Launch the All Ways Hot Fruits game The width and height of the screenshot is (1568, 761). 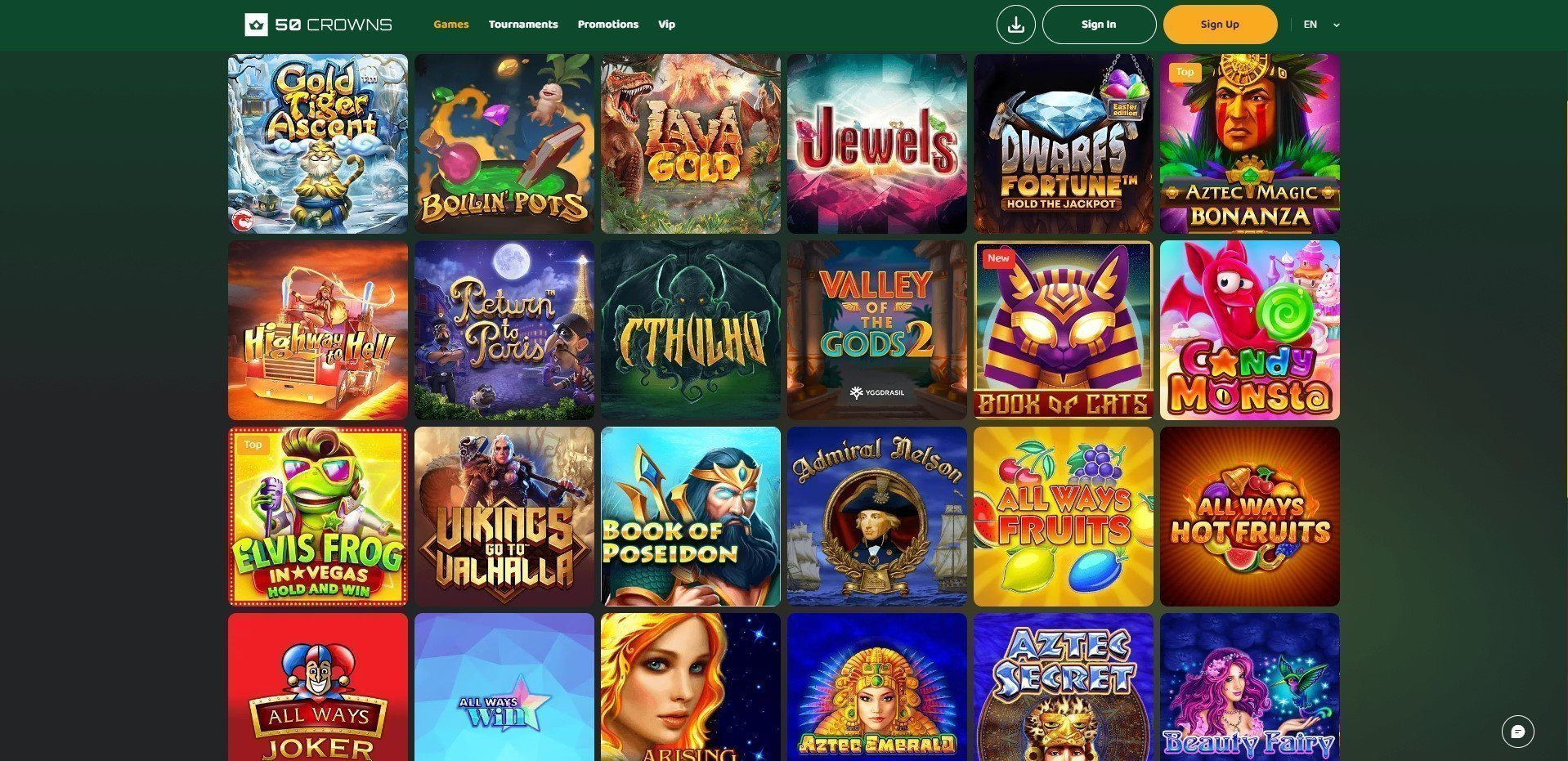pyautogui.click(x=1250, y=517)
